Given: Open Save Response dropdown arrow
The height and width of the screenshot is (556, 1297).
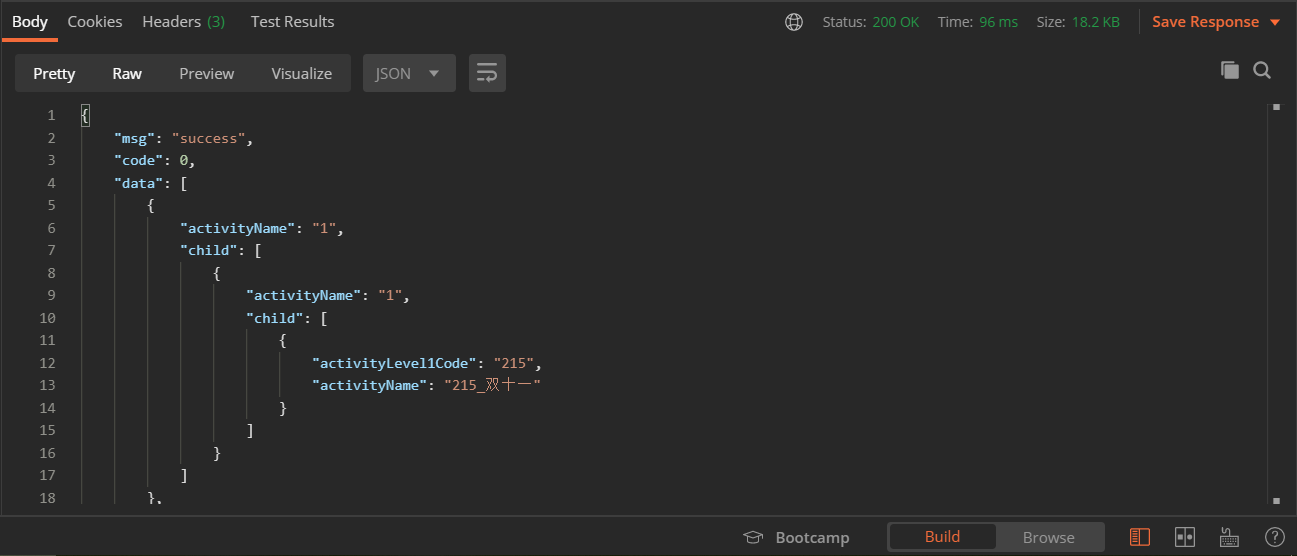Looking at the screenshot, I should click(x=1275, y=22).
